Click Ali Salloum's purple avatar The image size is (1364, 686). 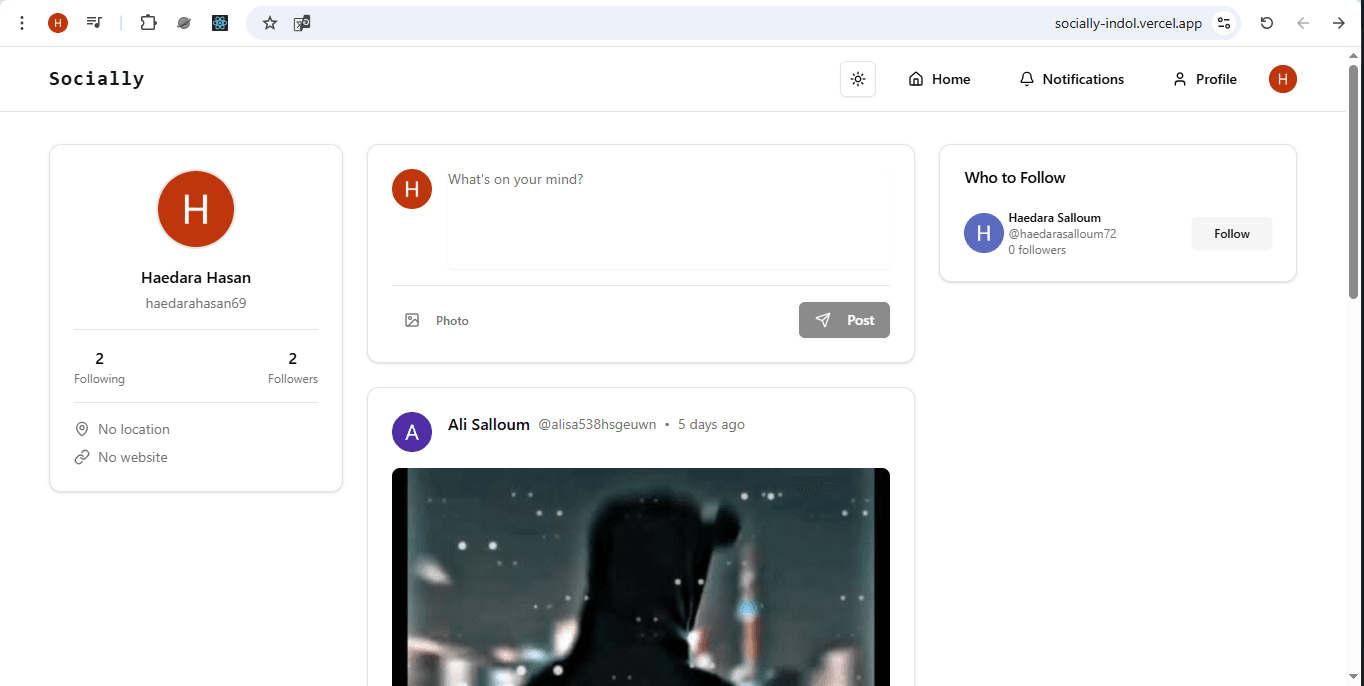tap(412, 432)
